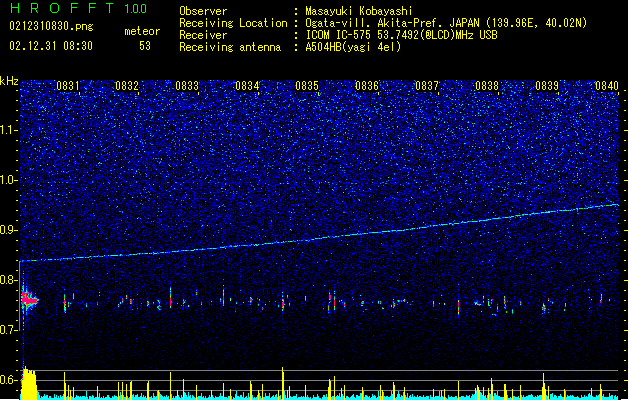Click the 0834 time marker

tap(247, 86)
